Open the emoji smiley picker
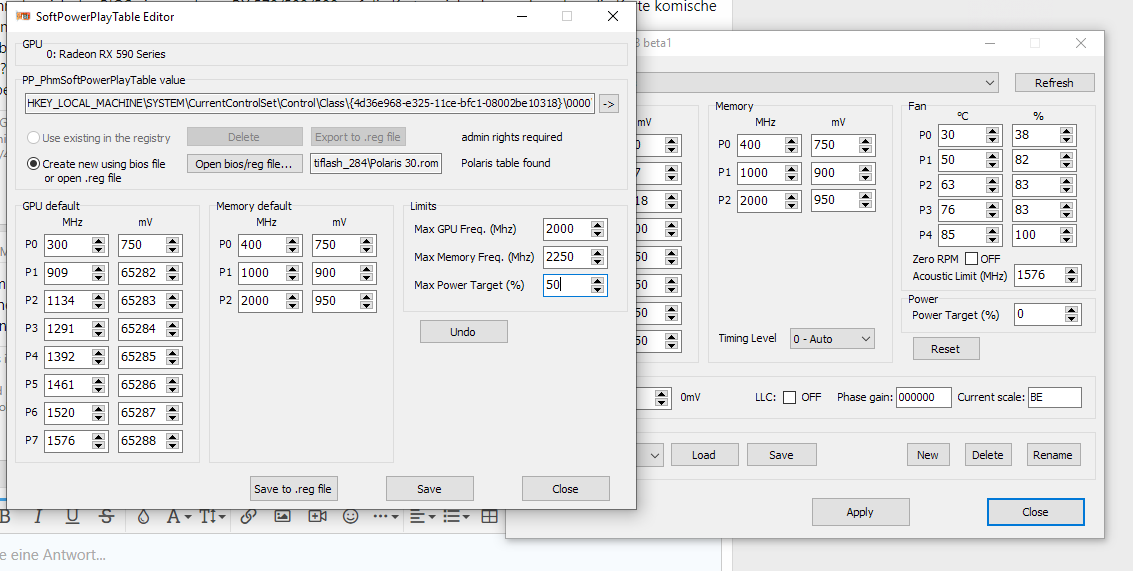This screenshot has width=1133, height=571. tap(350, 517)
